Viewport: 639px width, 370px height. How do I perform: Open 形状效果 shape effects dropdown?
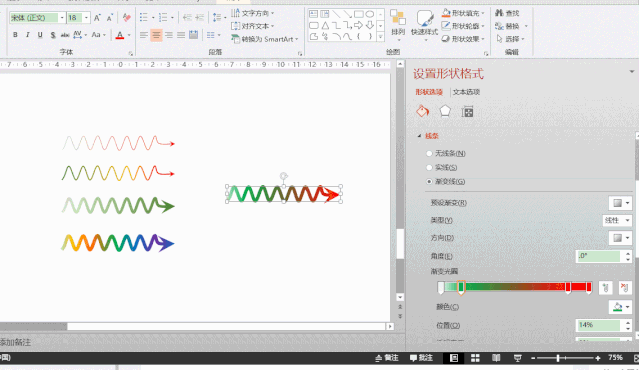[x=463, y=39]
